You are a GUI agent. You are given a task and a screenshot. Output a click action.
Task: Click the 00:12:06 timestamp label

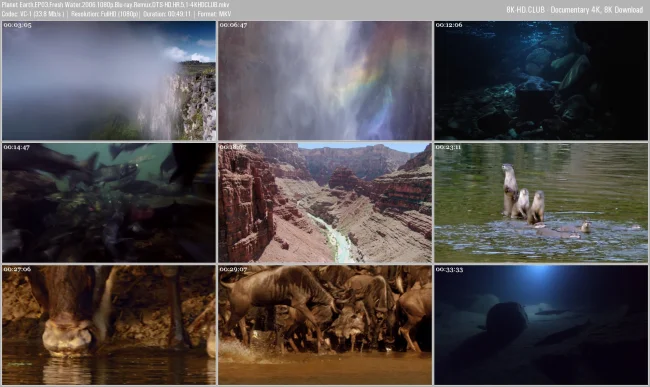pos(449,25)
